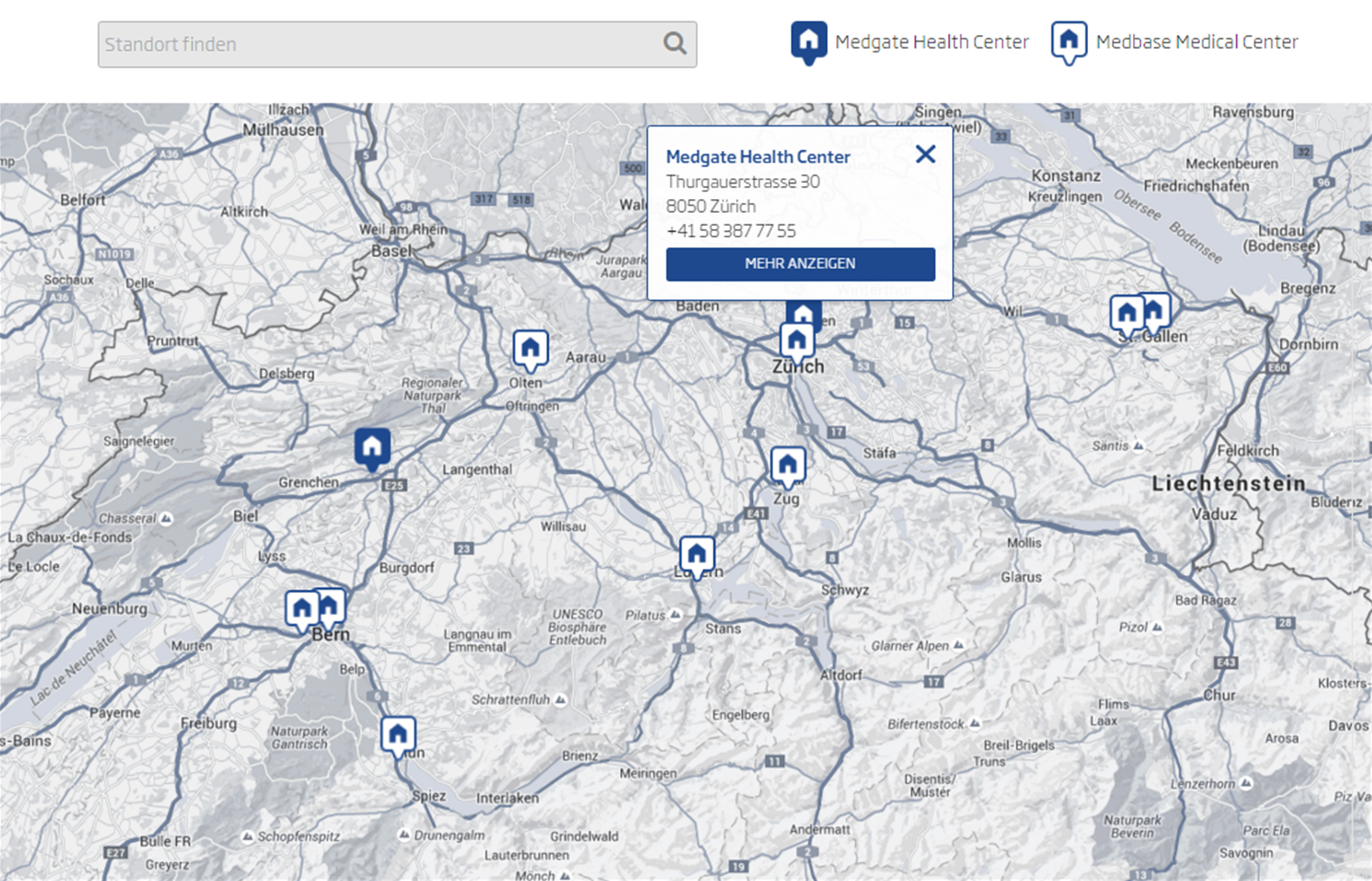
Task: Click the Delsberg label on the map
Action: pyautogui.click(x=286, y=374)
